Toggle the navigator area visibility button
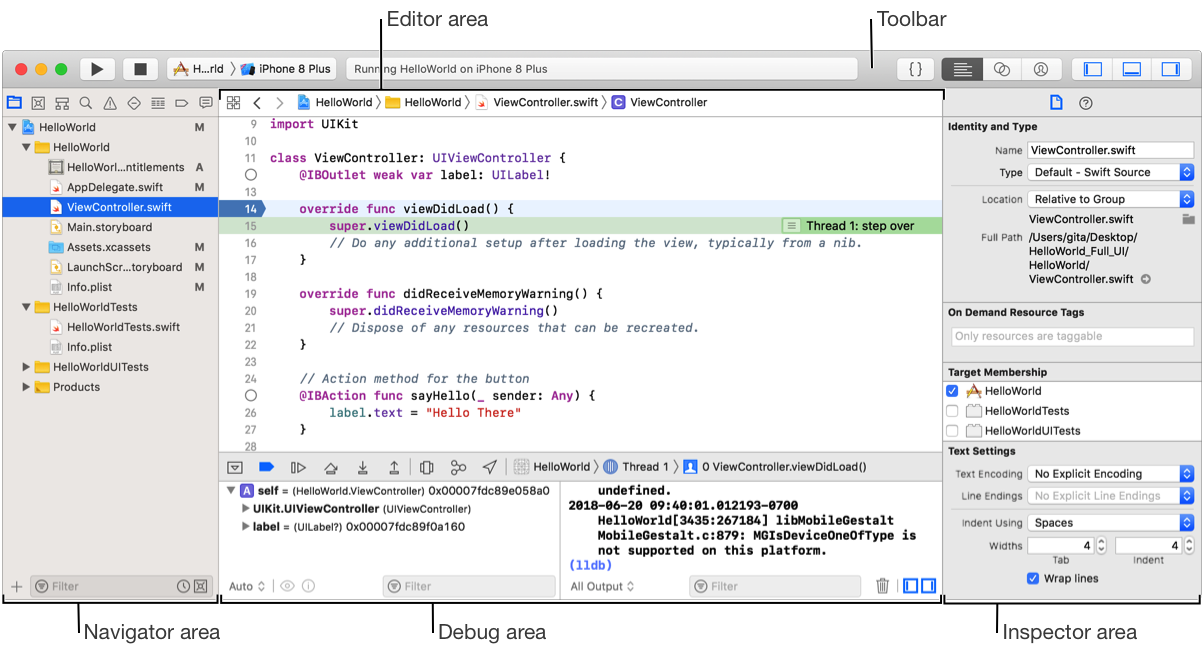The height and width of the screenshot is (650, 1204). [1093, 69]
